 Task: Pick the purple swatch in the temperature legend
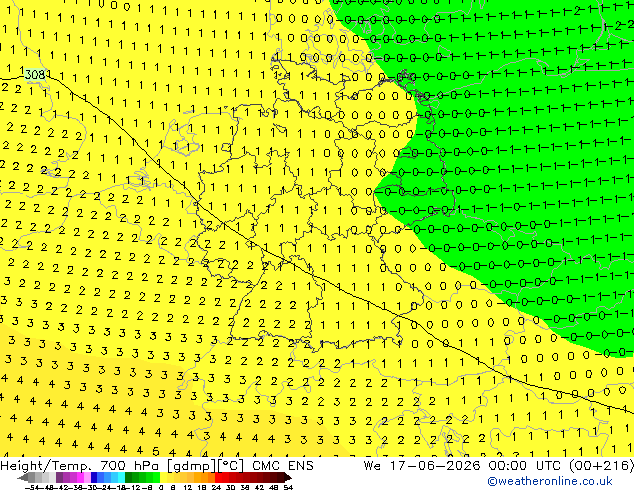pyautogui.click(x=59, y=477)
